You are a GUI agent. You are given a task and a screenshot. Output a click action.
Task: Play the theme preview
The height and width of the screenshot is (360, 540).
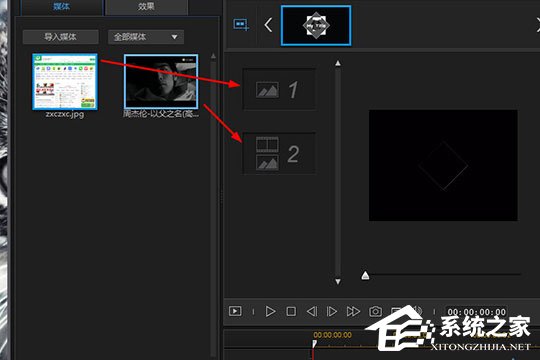coord(270,311)
